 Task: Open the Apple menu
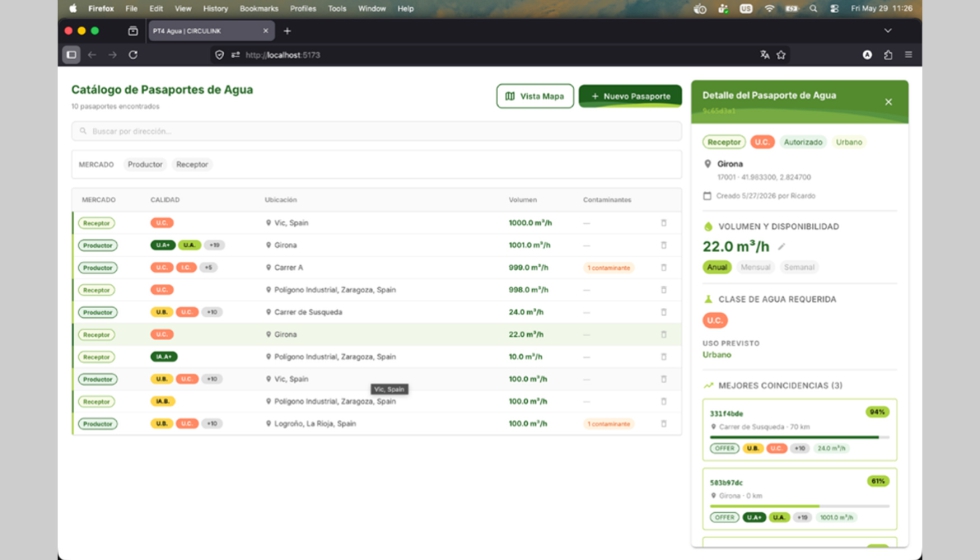click(x=73, y=9)
